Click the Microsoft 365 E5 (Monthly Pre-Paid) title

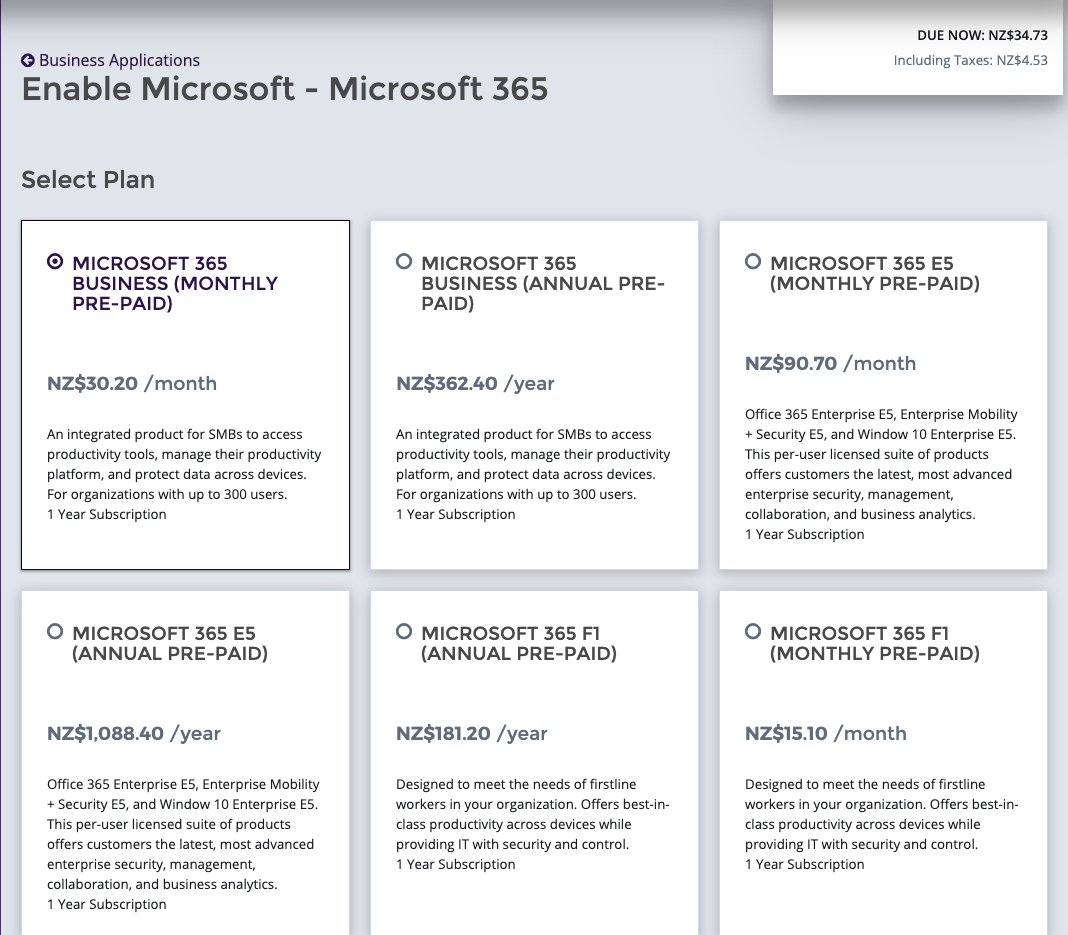tap(874, 273)
